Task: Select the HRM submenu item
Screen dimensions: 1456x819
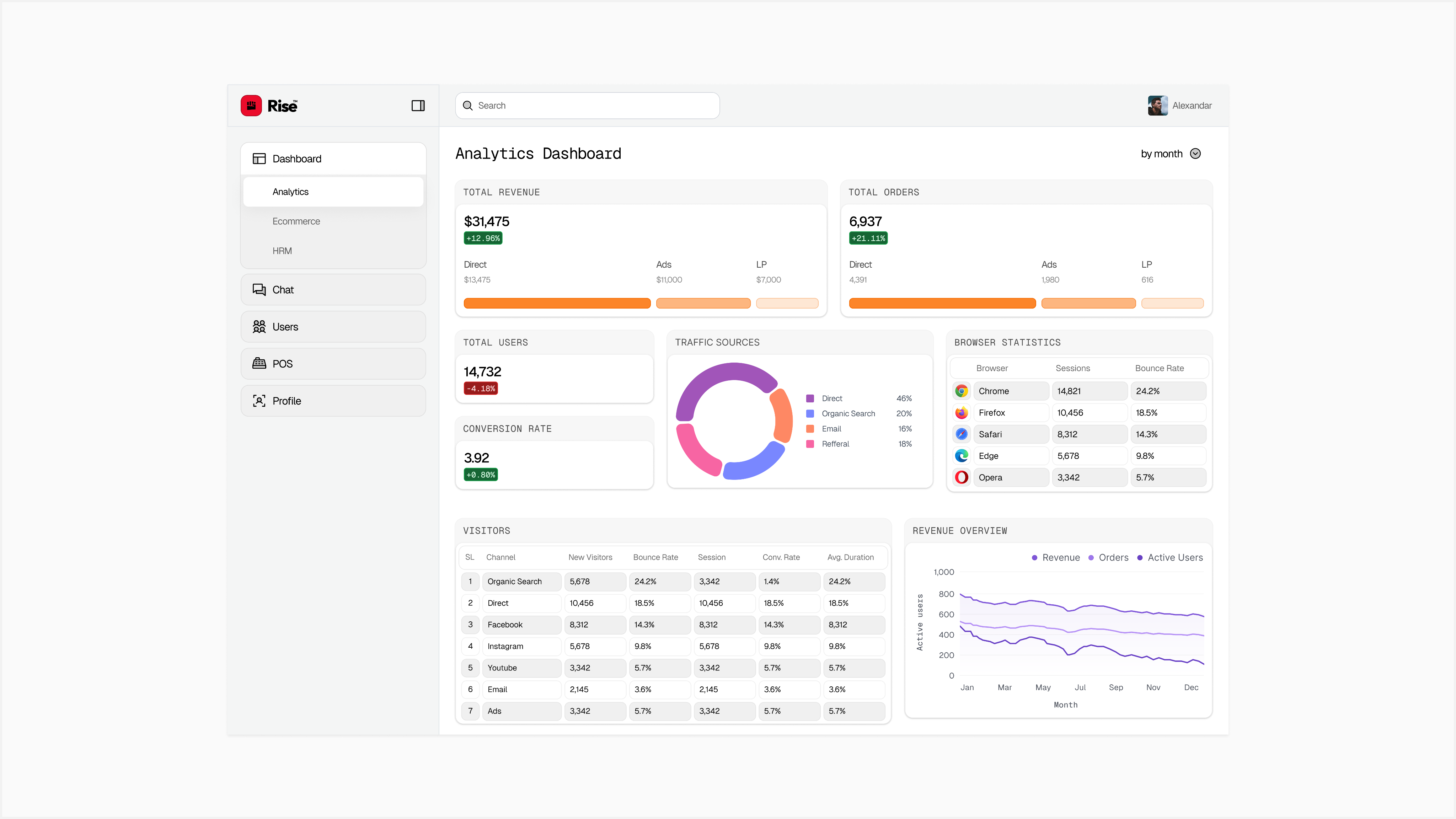Action: 282,251
